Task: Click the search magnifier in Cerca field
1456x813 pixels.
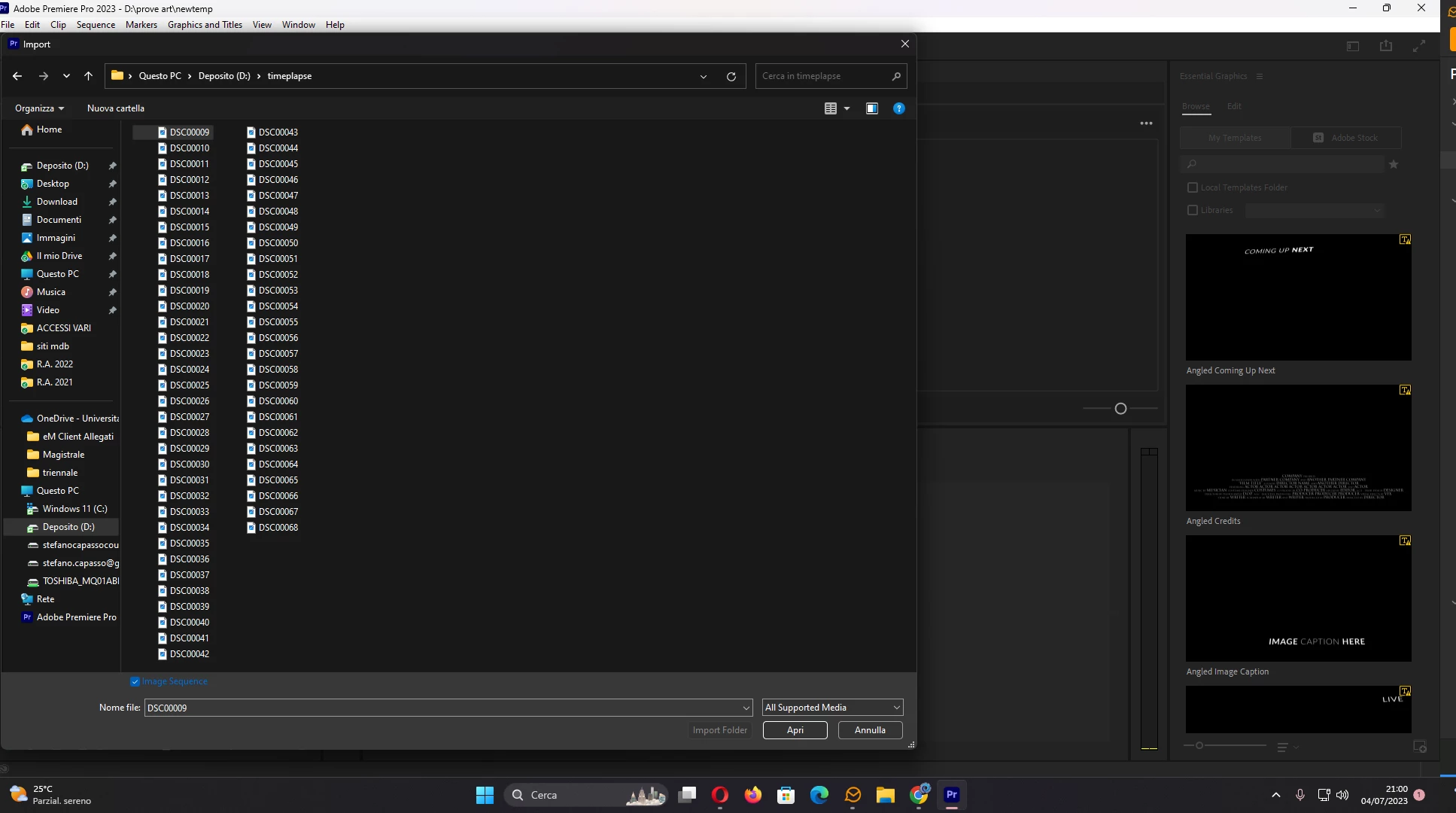Action: (895, 76)
